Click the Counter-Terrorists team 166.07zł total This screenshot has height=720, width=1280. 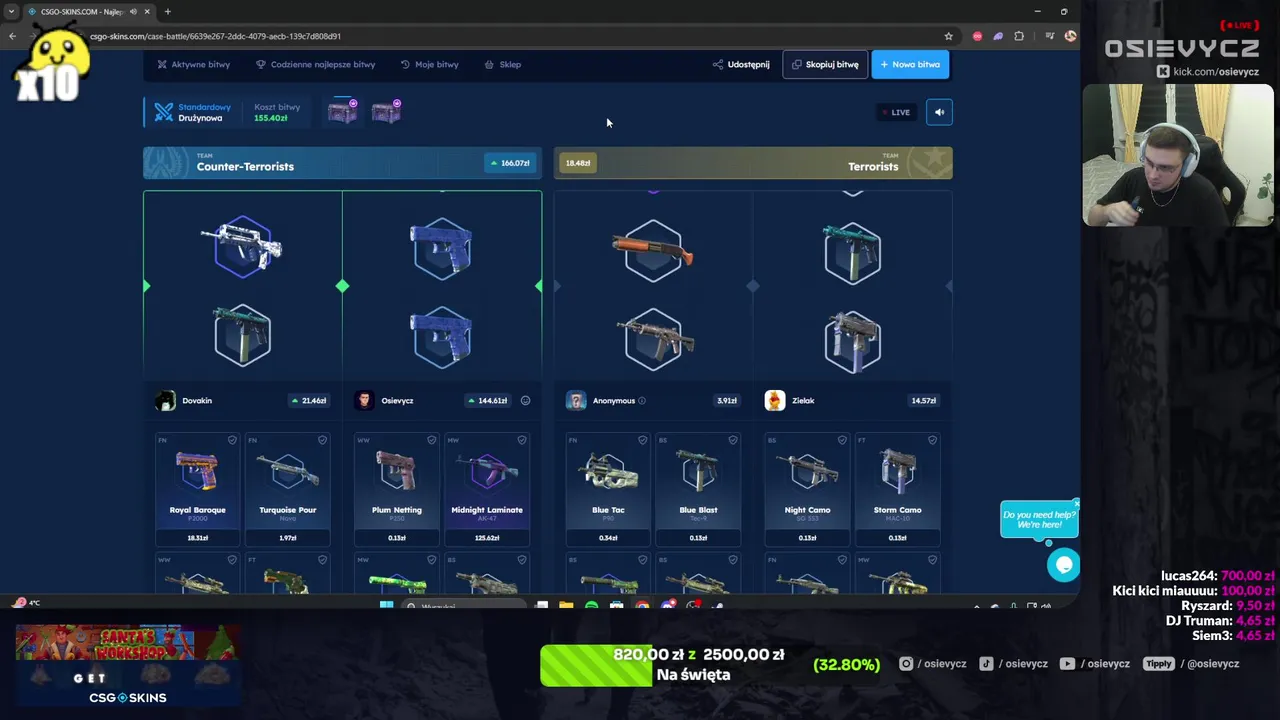509,163
